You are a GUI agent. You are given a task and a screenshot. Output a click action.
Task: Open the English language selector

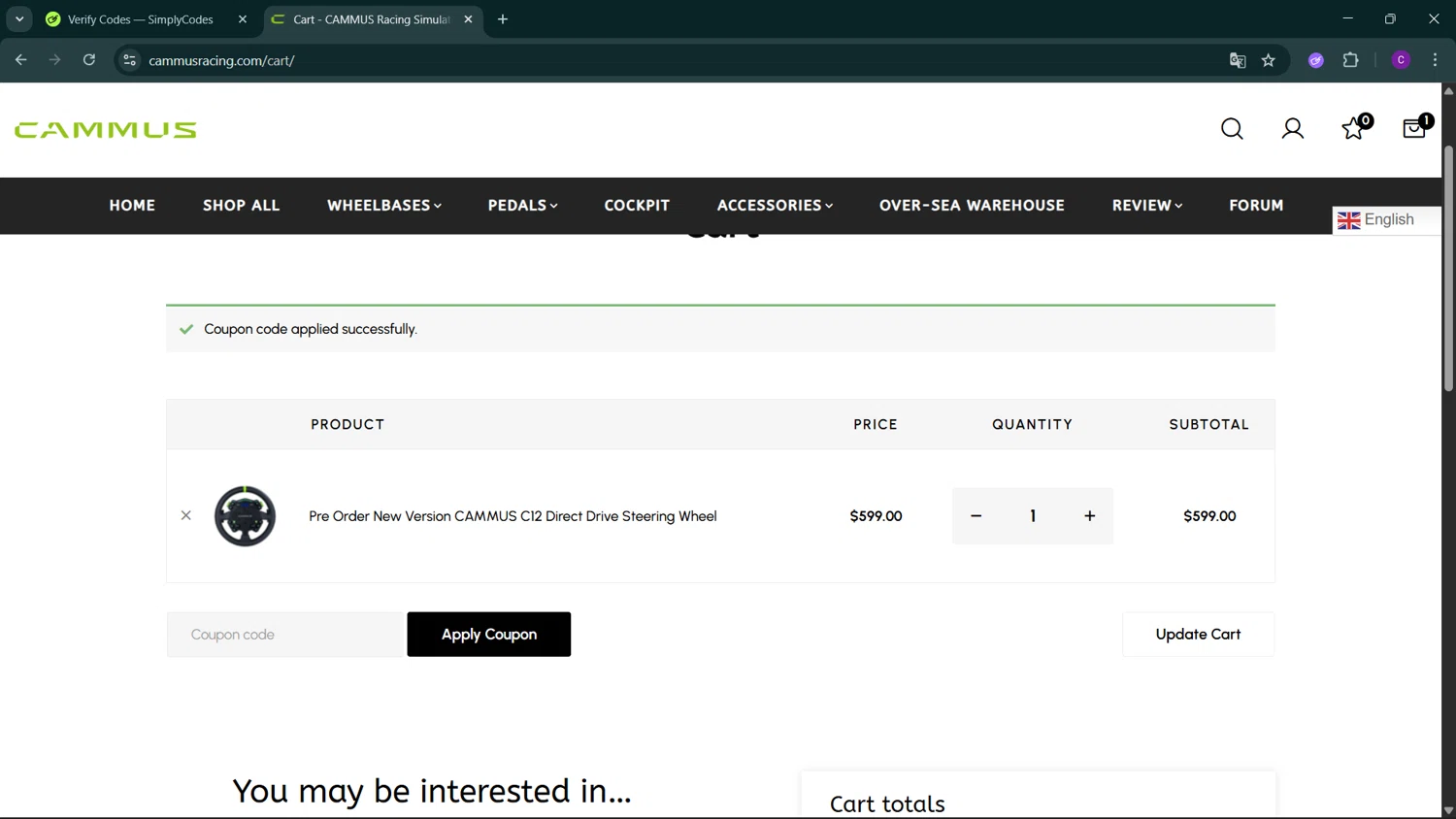1386,220
